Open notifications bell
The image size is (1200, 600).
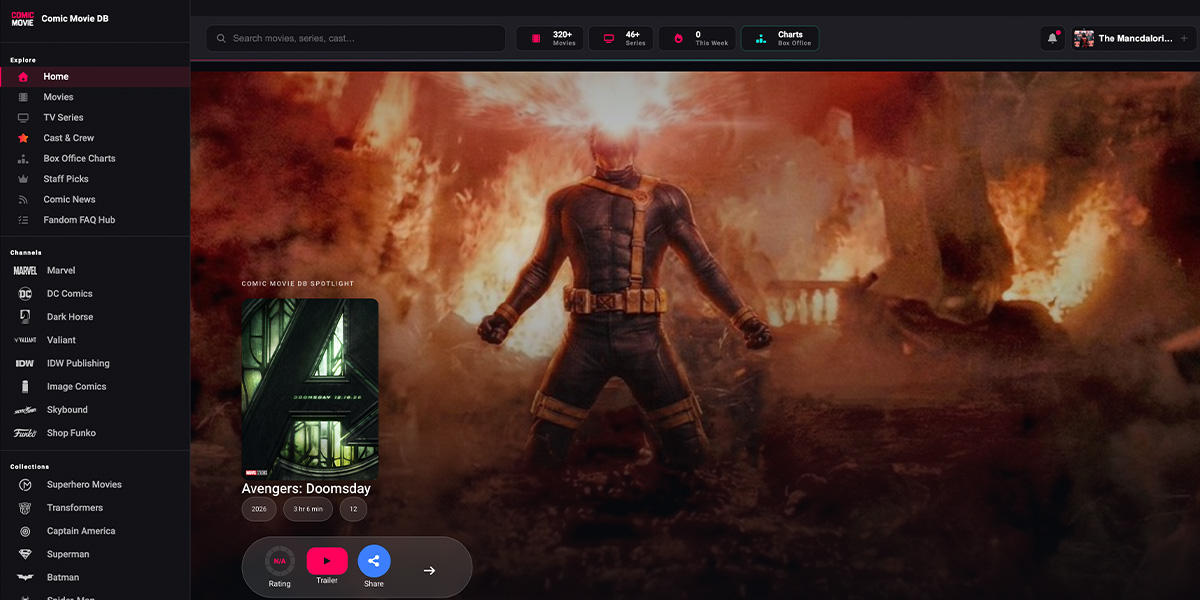[x=1052, y=38]
